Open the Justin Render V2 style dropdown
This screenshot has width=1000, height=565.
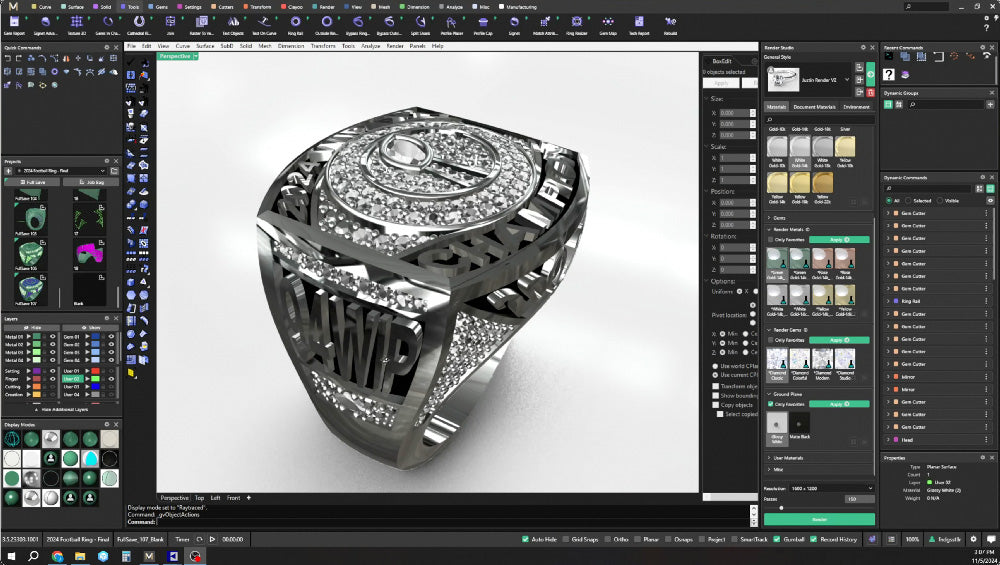(847, 80)
